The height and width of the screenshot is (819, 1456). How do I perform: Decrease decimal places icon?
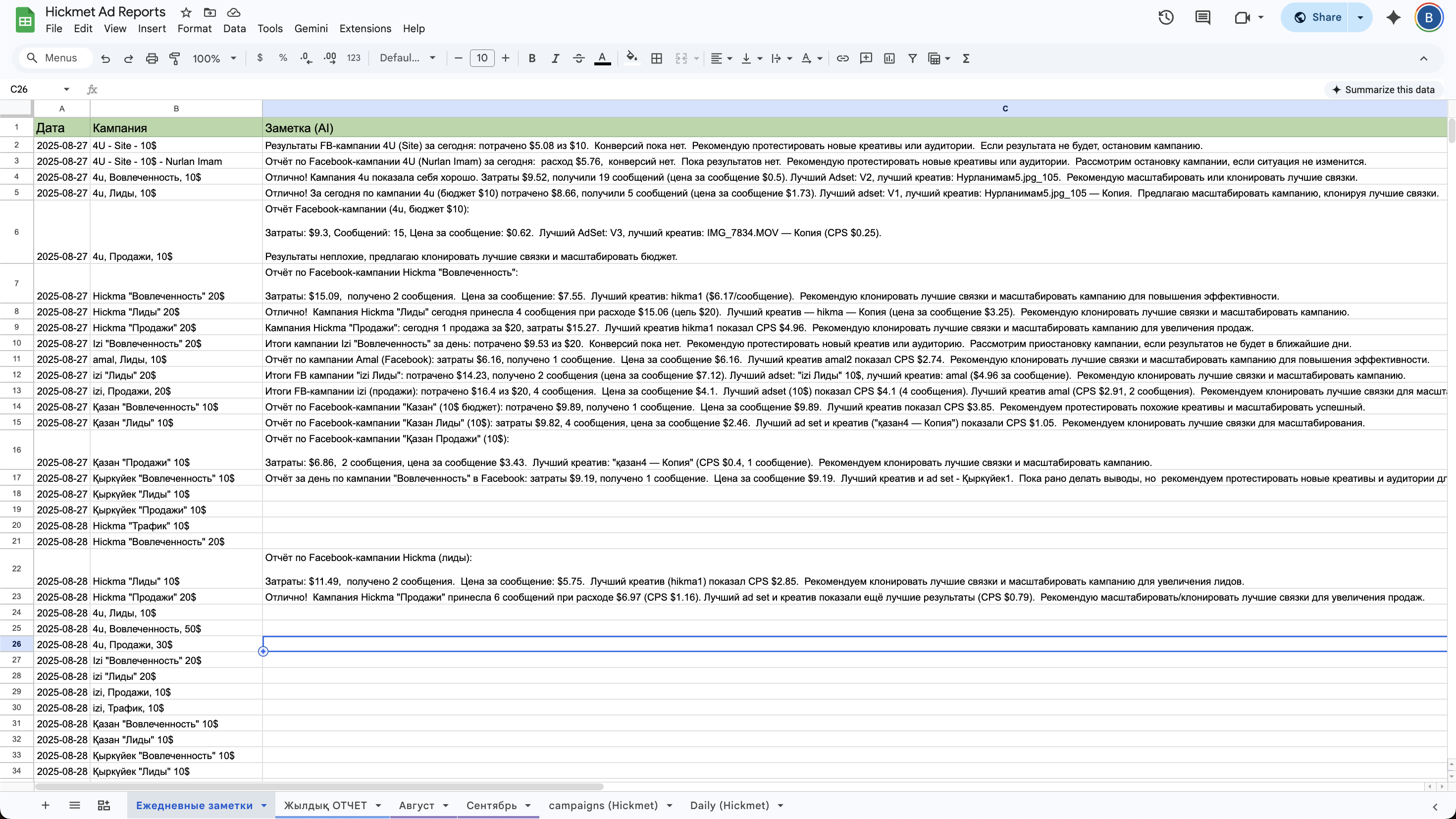point(307,58)
